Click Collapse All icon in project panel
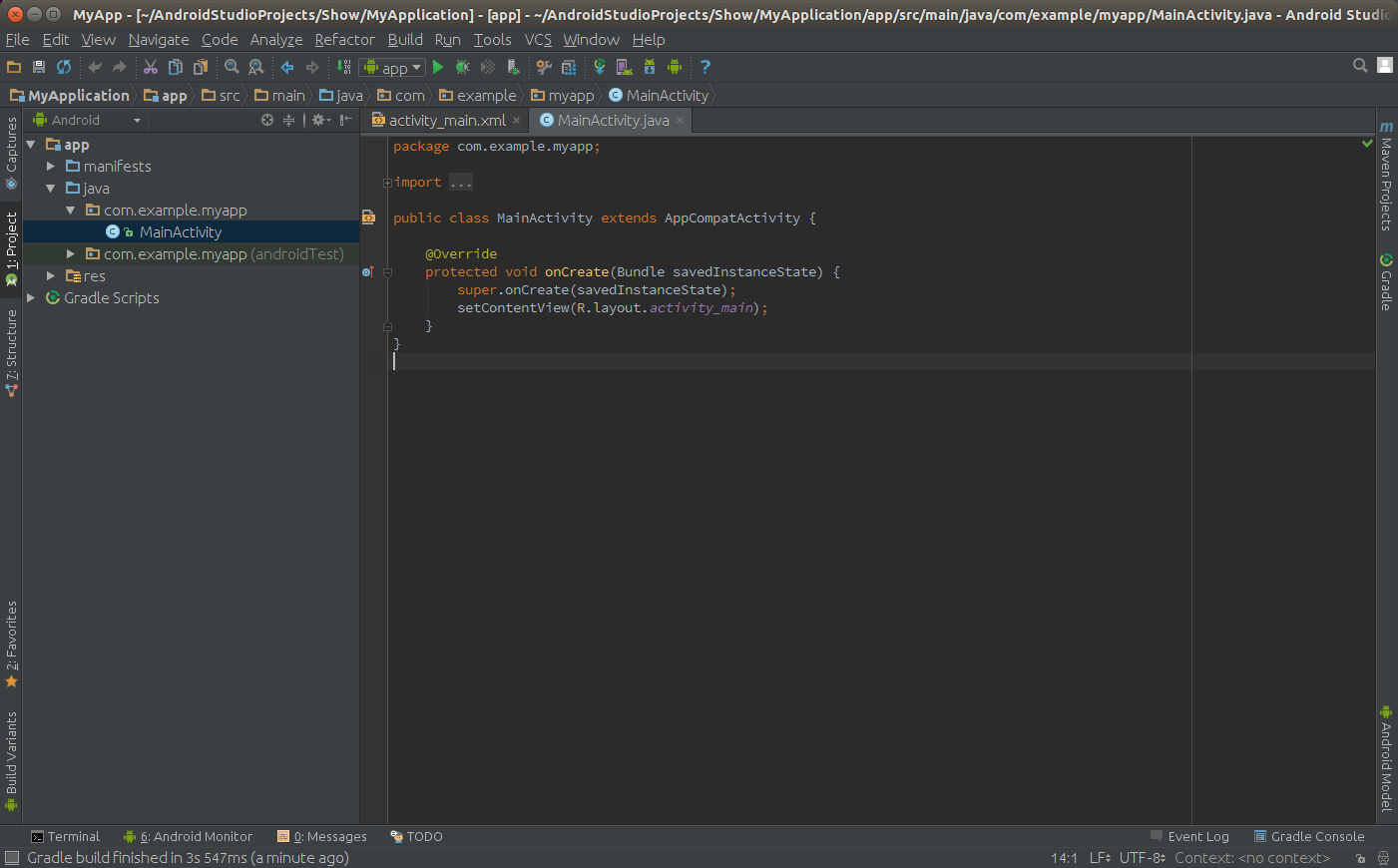 pyautogui.click(x=289, y=120)
